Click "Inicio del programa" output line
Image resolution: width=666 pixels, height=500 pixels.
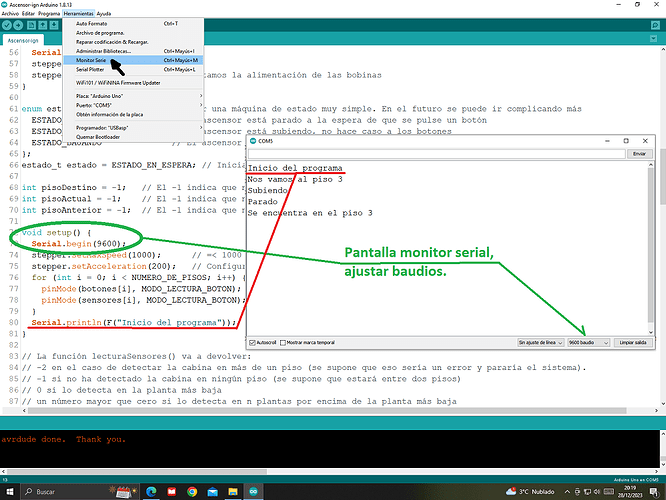coord(295,168)
